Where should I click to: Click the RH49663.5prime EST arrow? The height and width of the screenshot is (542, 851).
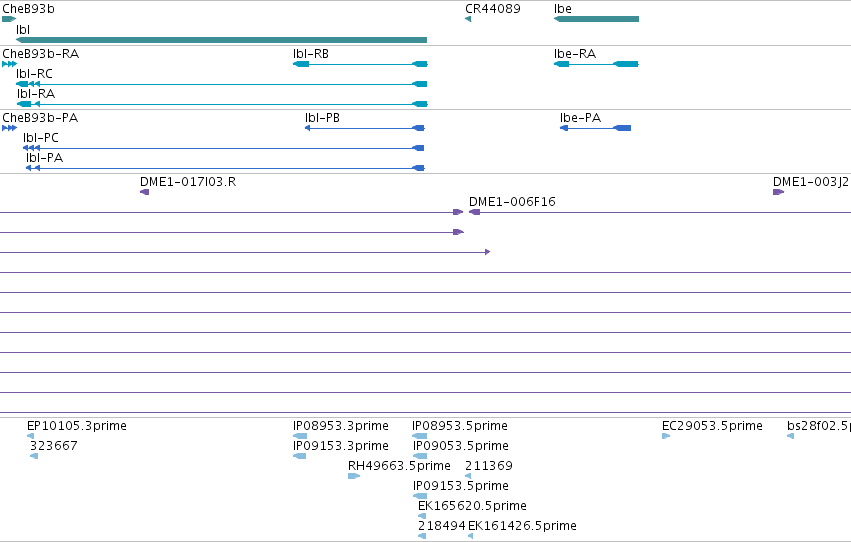(x=354, y=476)
